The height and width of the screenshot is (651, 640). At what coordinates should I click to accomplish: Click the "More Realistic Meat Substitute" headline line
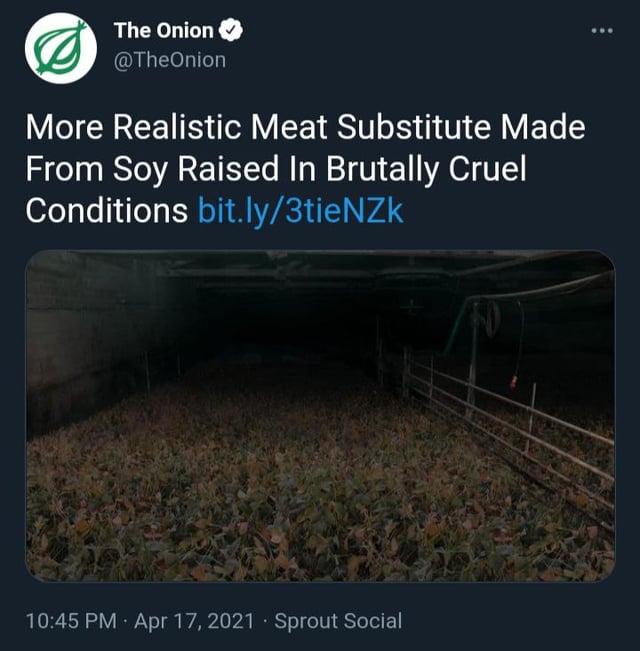click(x=305, y=129)
